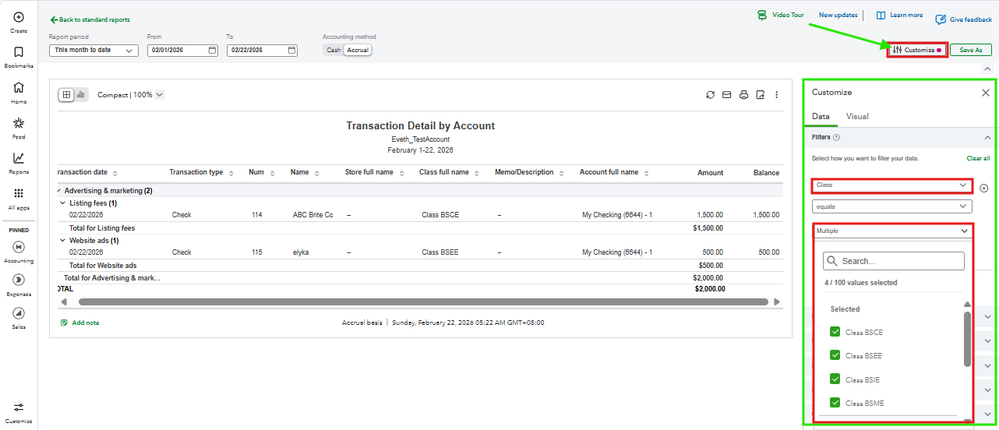The width and height of the screenshot is (999, 430).
Task: Uncheck Class BSEE checkbox
Action: pos(835,355)
